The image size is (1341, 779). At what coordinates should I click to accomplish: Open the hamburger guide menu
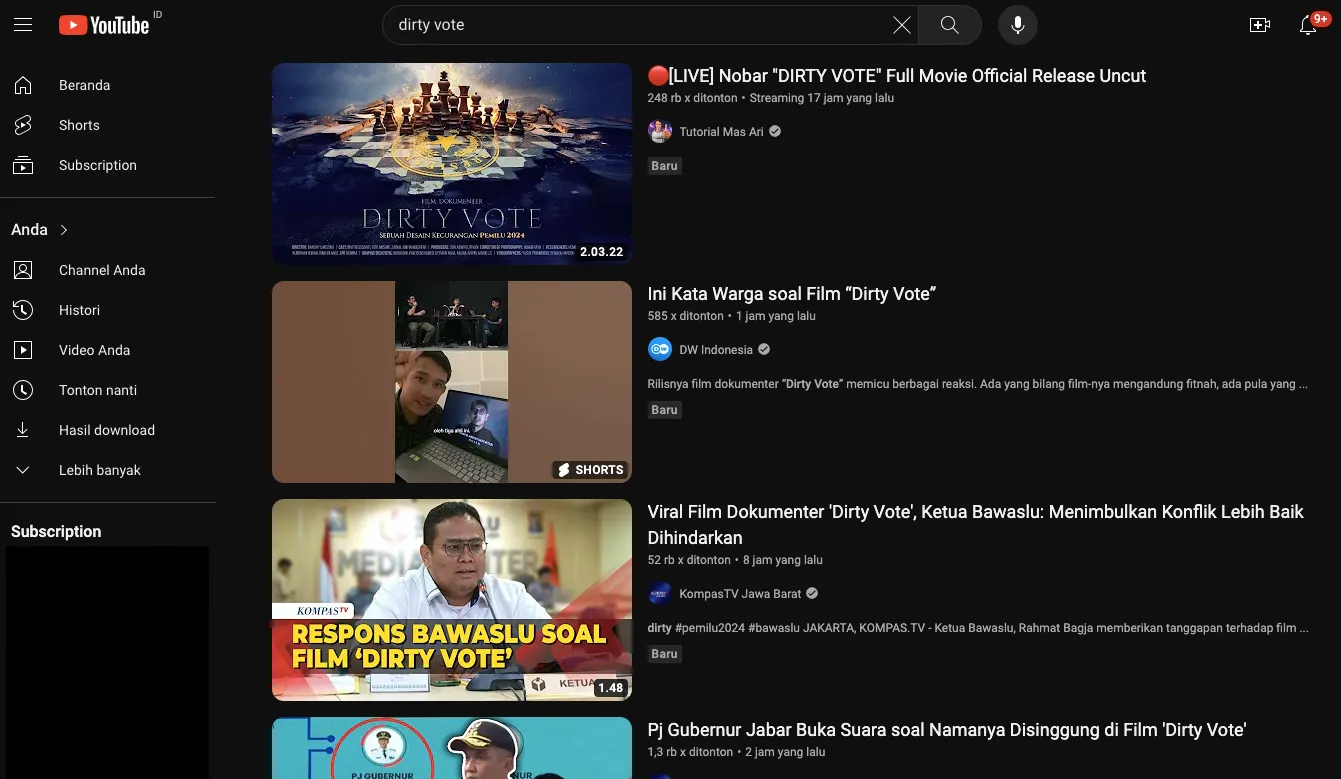[x=23, y=25]
